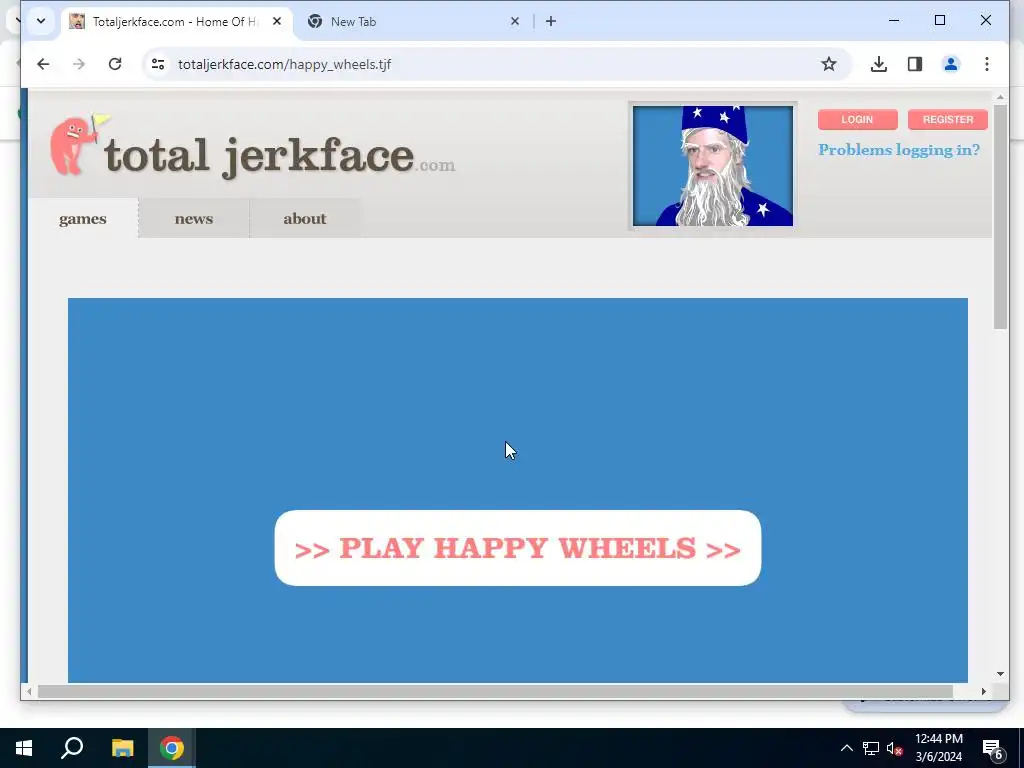The width and height of the screenshot is (1024, 768).
Task: Select the Totaljerkface.com tab
Action: pyautogui.click(x=176, y=22)
